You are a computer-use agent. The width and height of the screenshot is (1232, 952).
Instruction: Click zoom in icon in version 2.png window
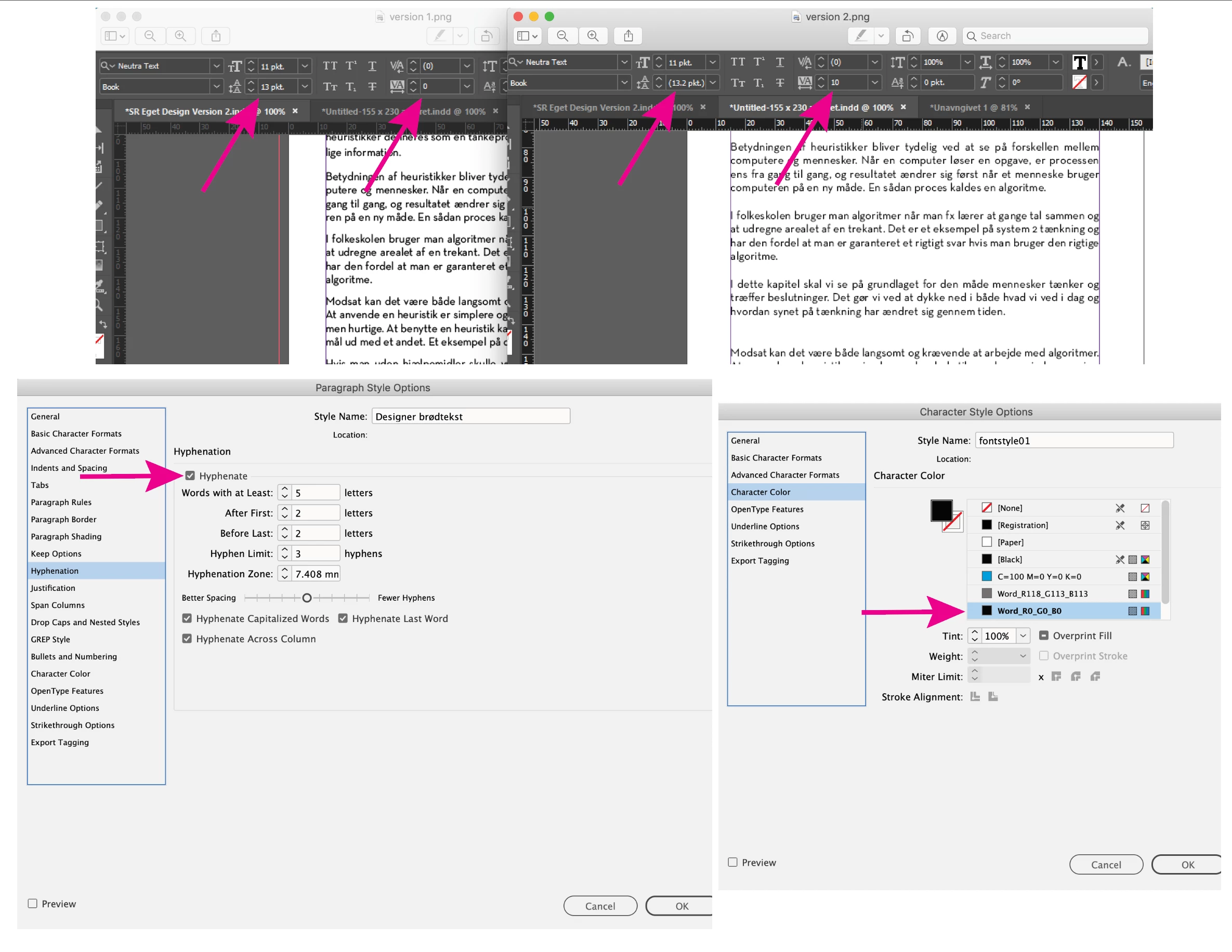click(593, 36)
